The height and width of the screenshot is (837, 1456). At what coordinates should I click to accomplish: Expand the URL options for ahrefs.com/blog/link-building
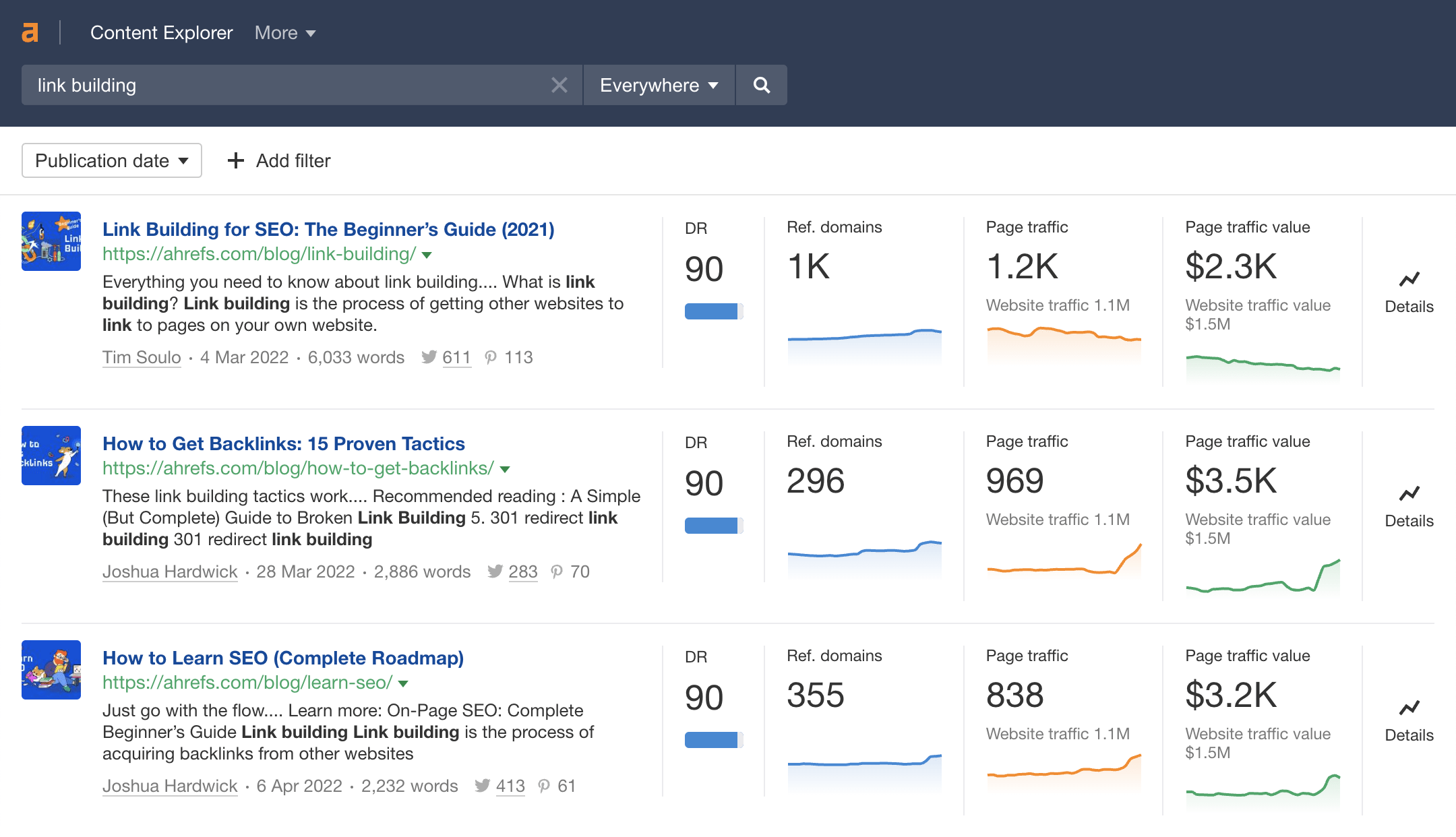427,255
